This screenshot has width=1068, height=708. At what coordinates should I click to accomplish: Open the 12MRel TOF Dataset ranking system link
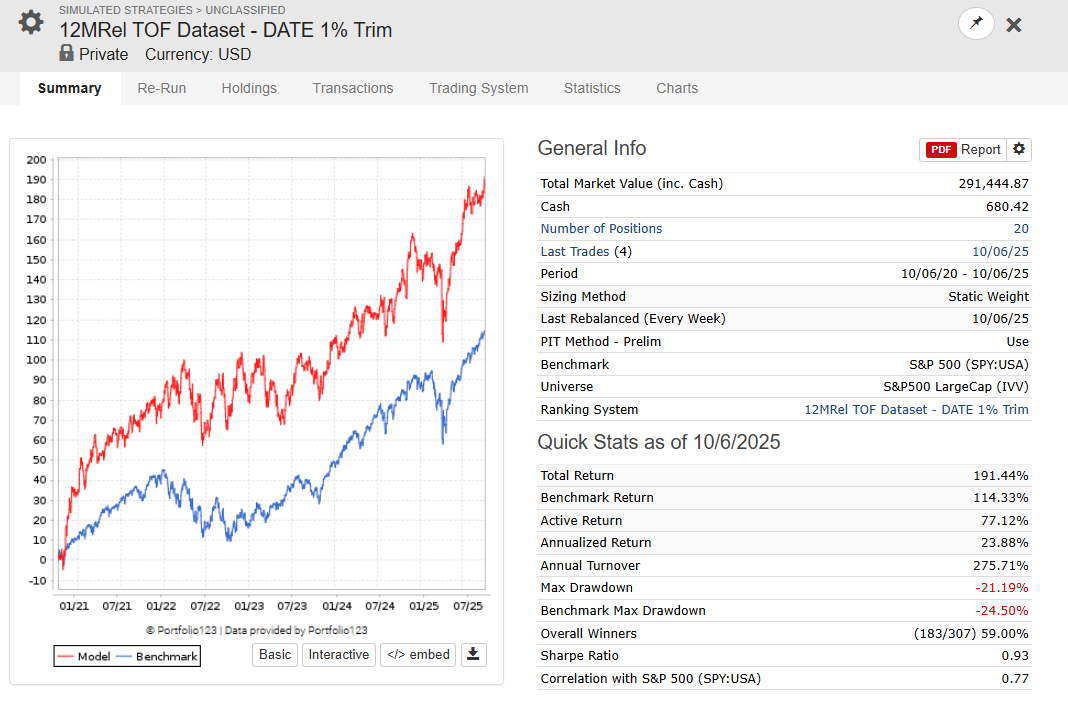(916, 410)
